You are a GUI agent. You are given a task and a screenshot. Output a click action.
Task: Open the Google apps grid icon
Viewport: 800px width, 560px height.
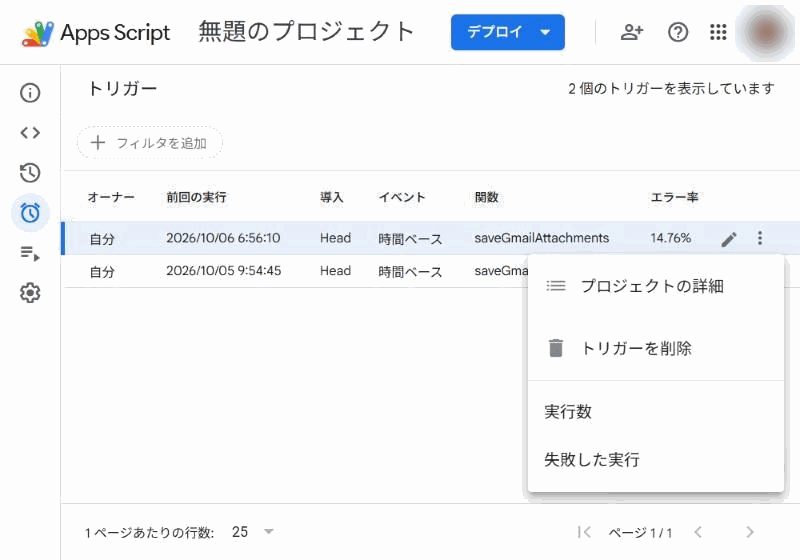[718, 32]
